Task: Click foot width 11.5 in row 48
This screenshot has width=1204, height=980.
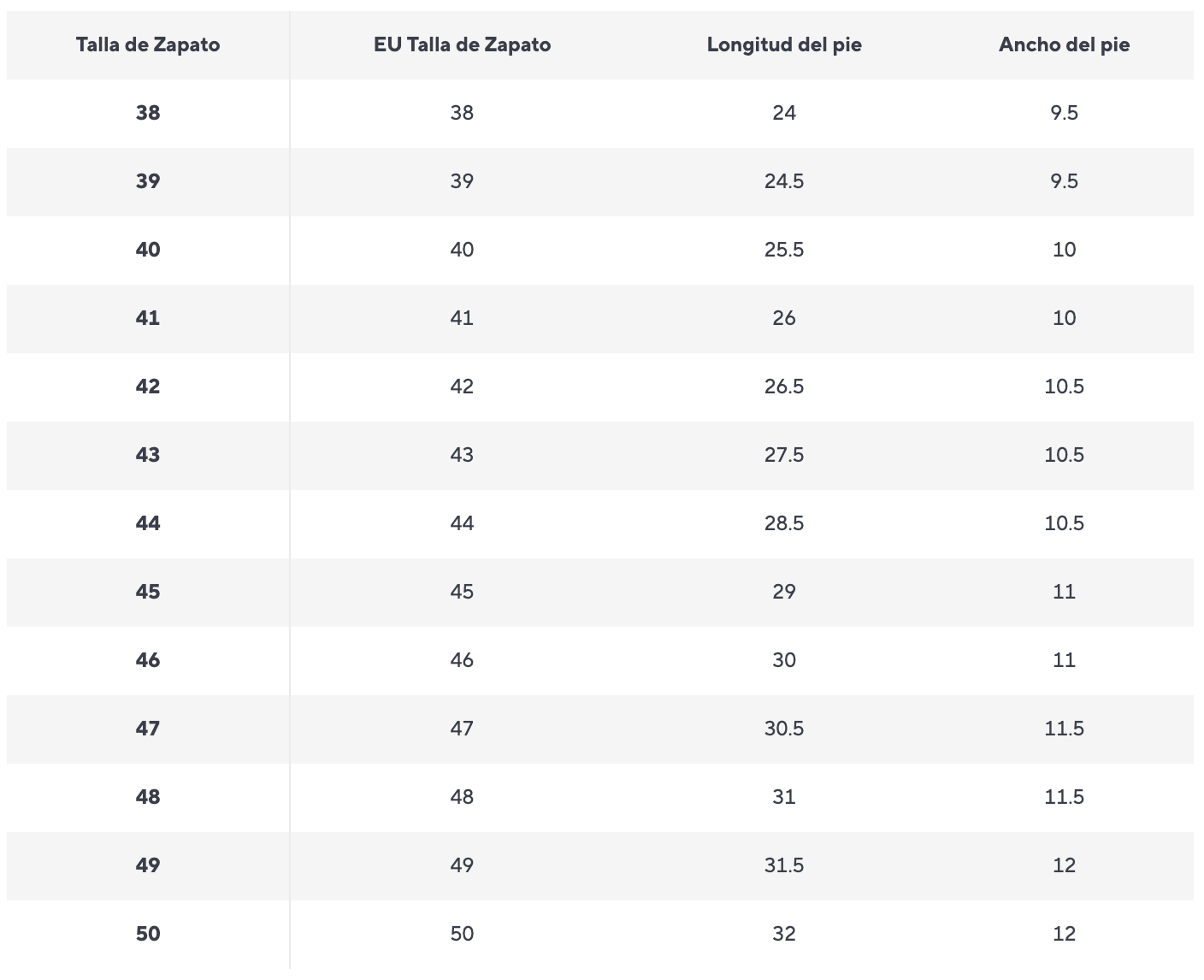Action: 1064,797
